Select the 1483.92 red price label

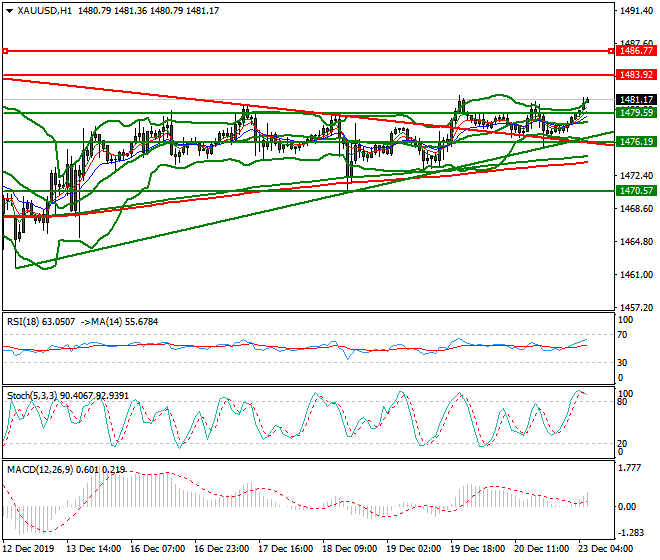click(x=636, y=75)
